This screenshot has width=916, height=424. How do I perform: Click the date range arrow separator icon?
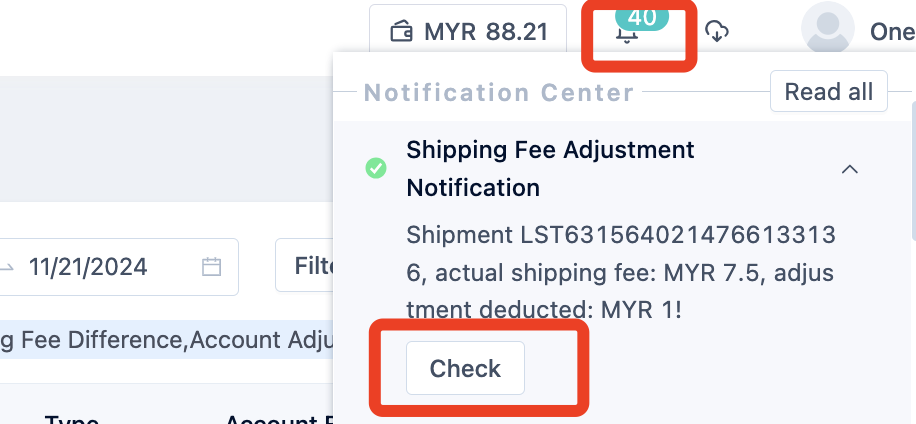click(7, 267)
